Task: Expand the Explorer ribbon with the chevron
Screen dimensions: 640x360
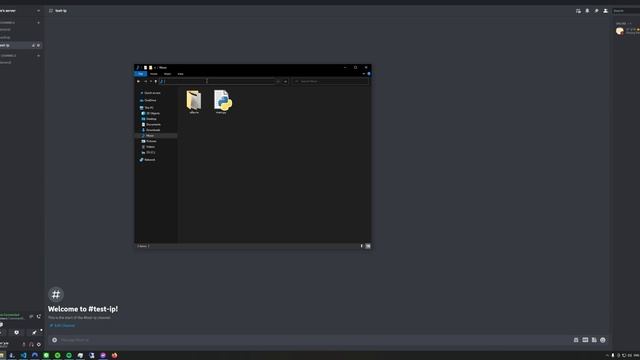Action: pyautogui.click(x=364, y=74)
